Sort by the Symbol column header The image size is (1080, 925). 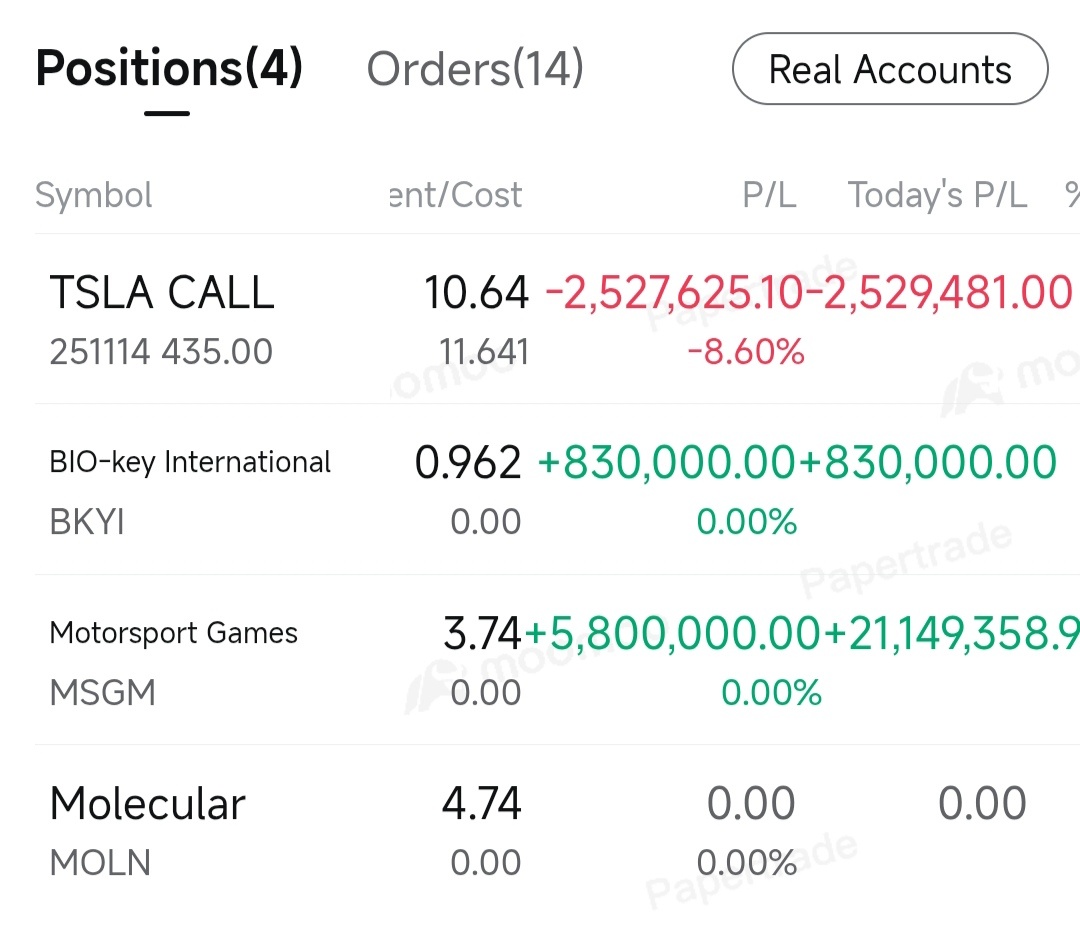94,195
